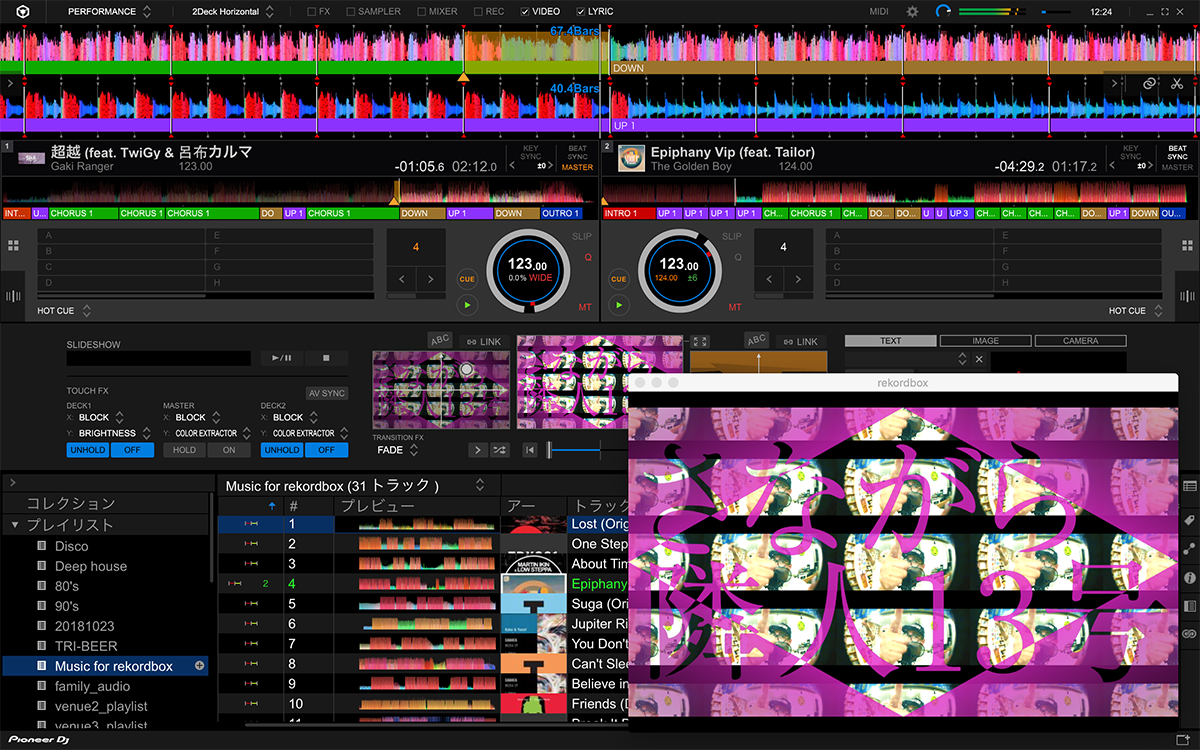Set deck 2 as MASTER
The image size is (1200, 750).
click(1177, 167)
